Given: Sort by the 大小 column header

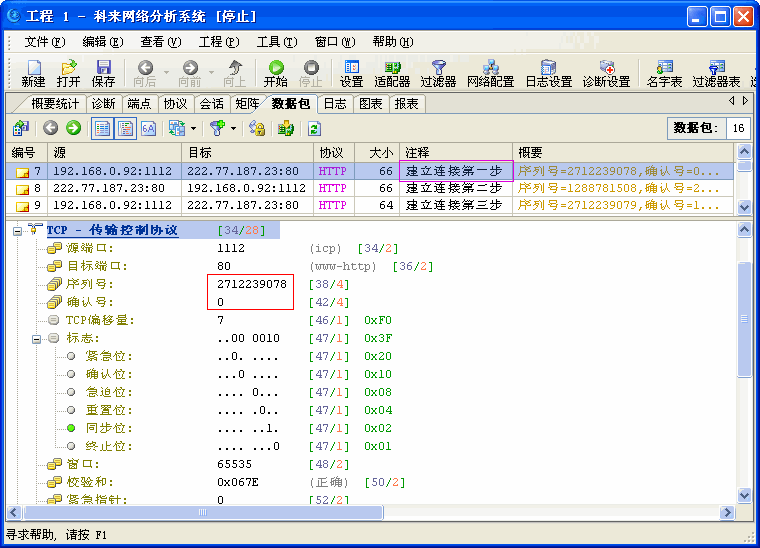Looking at the screenshot, I should 377,153.
